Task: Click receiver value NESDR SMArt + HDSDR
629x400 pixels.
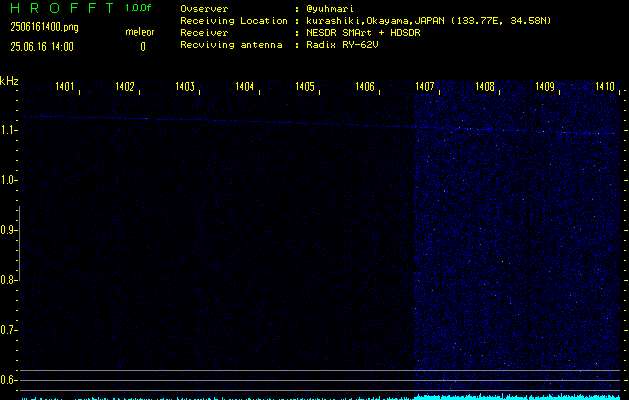Action: click(x=363, y=33)
